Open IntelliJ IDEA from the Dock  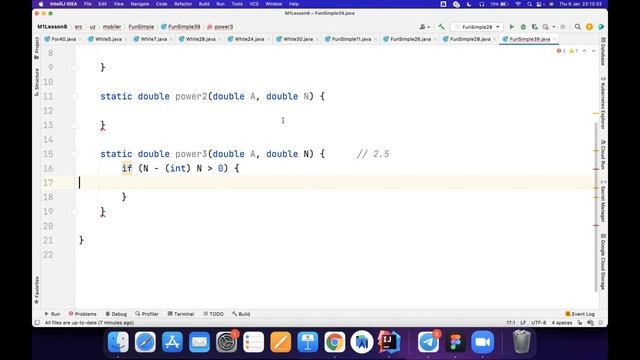pyautogui.click(x=389, y=342)
